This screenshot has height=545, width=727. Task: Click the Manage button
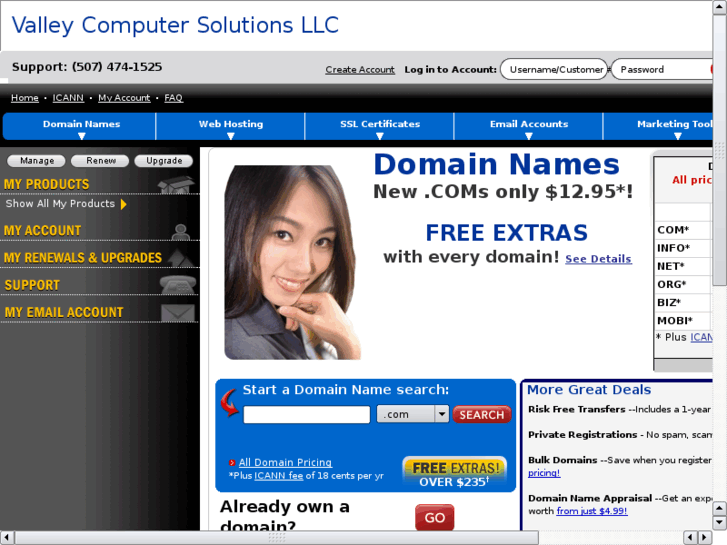[36, 161]
